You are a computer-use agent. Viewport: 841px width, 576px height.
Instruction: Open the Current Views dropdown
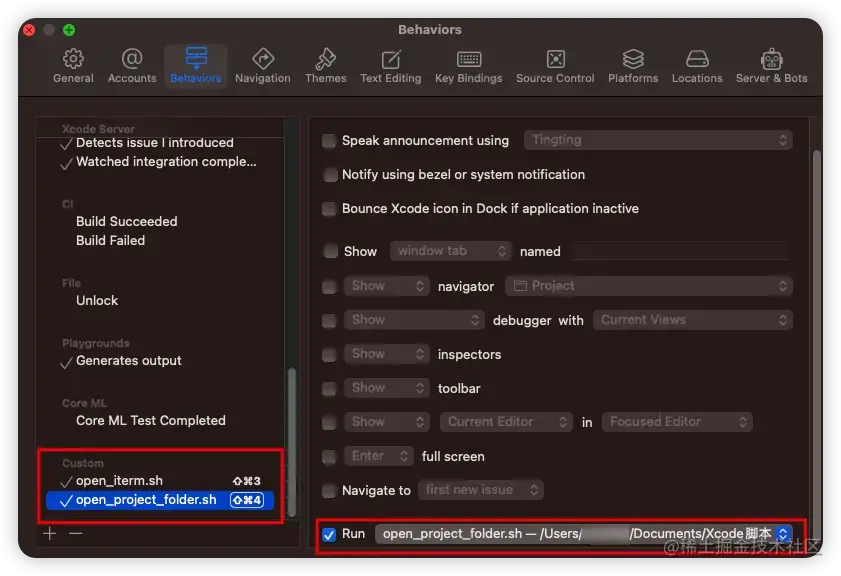[x=692, y=320]
